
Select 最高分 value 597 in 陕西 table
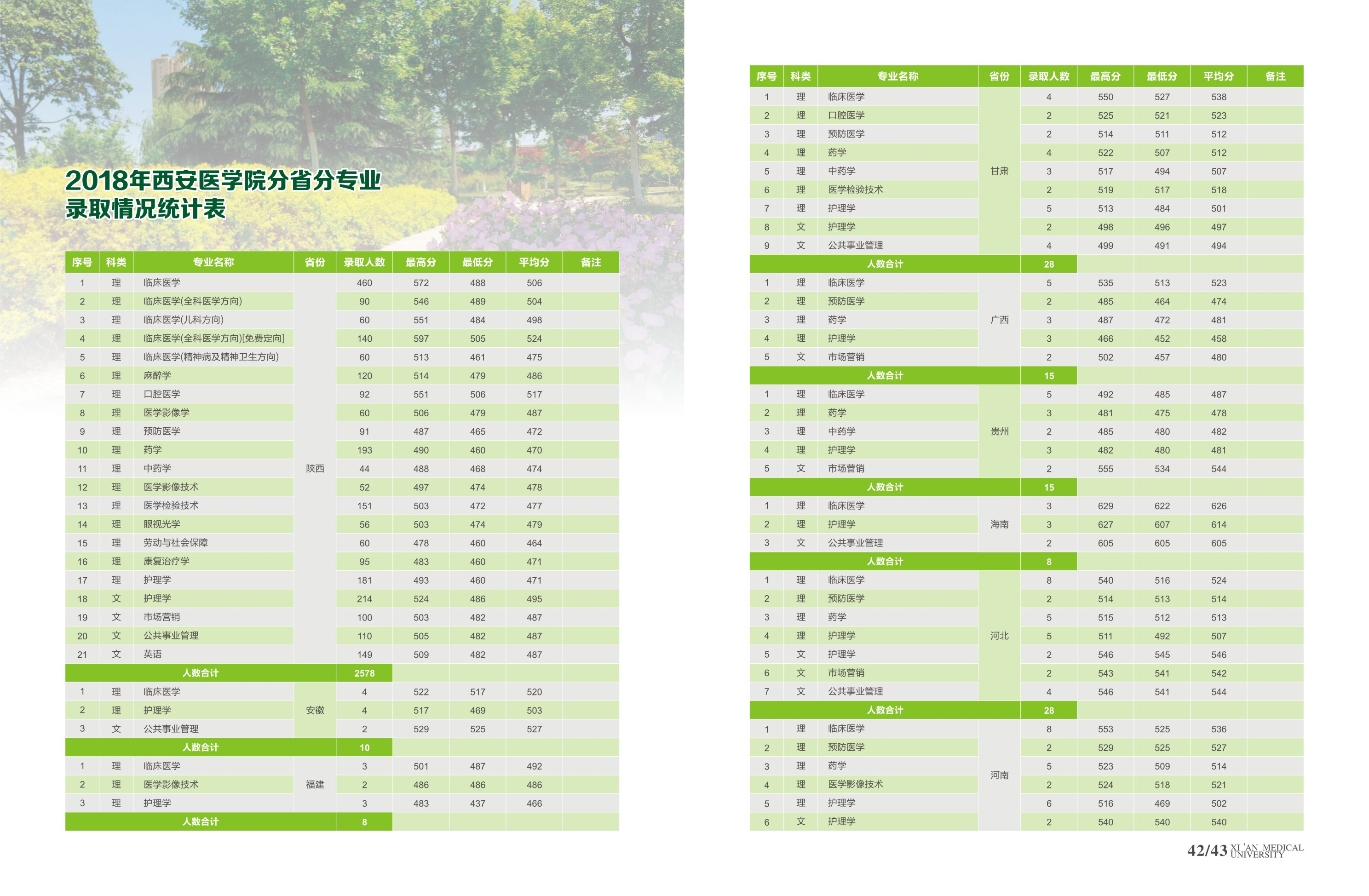click(x=420, y=339)
